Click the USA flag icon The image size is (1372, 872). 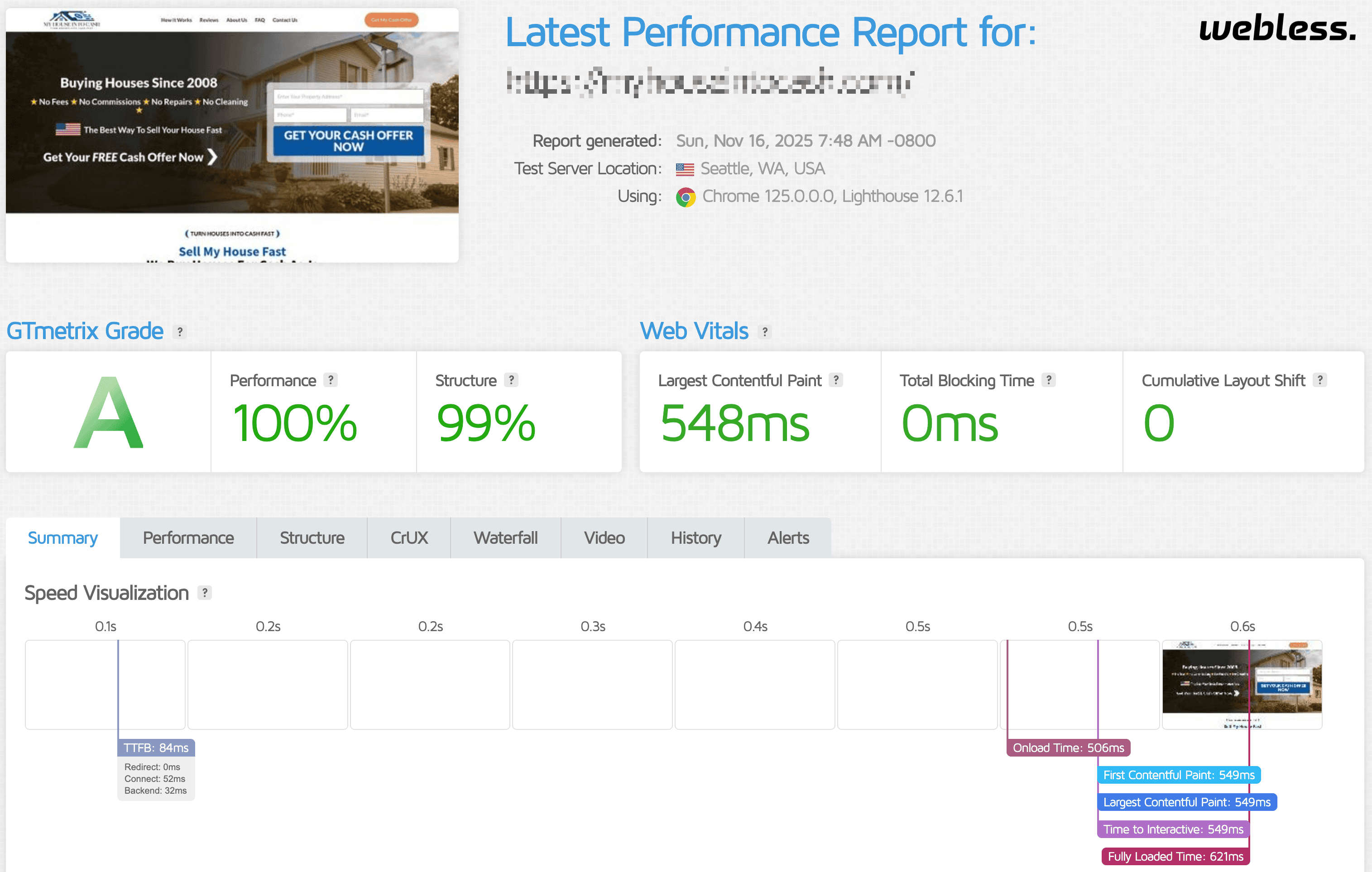click(x=685, y=169)
